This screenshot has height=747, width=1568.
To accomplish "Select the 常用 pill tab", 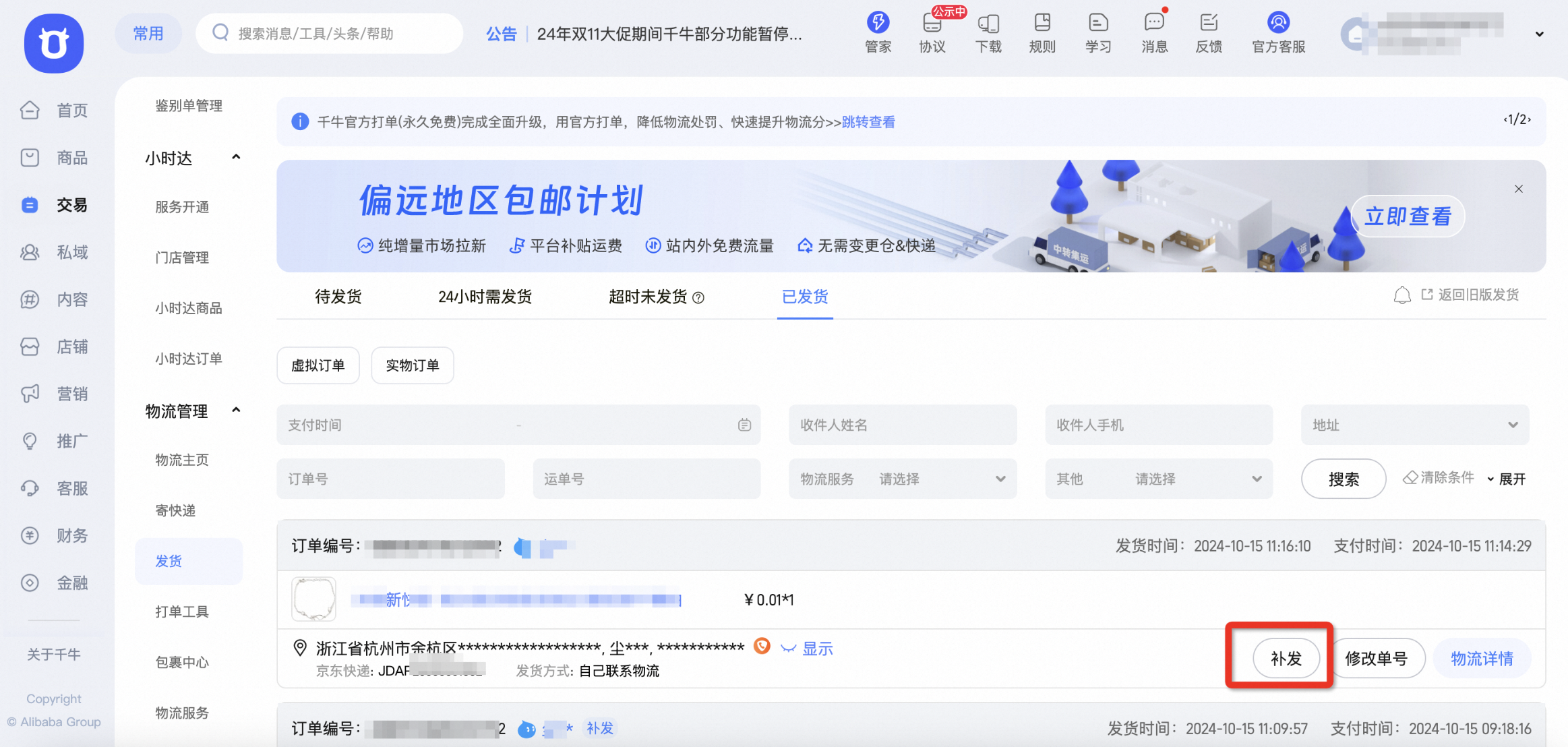I will point(148,34).
